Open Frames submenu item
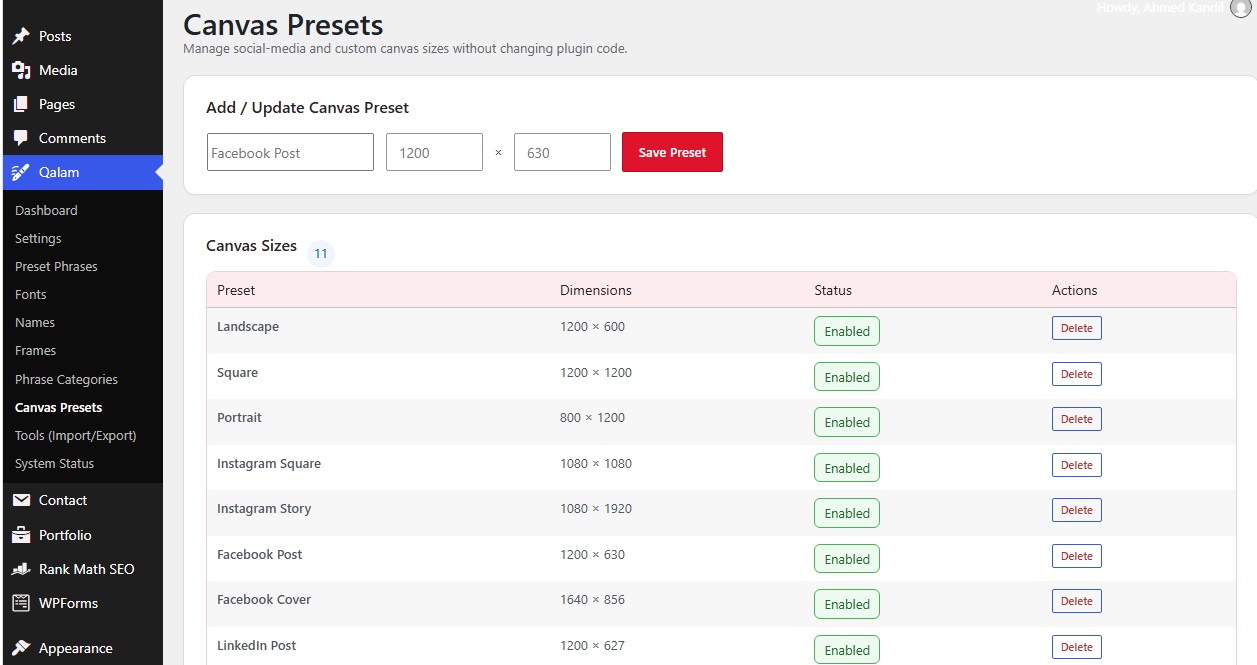 click(x=35, y=350)
